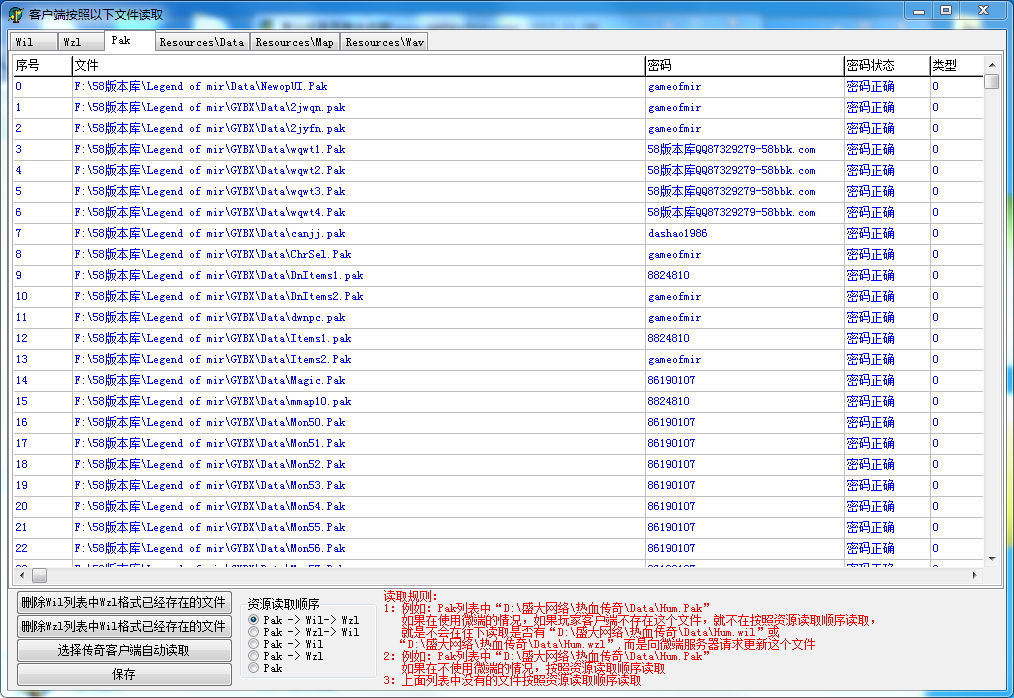Viewport: 1014px width, 698px height.
Task: Click the application icon in title bar
Action: pos(15,15)
